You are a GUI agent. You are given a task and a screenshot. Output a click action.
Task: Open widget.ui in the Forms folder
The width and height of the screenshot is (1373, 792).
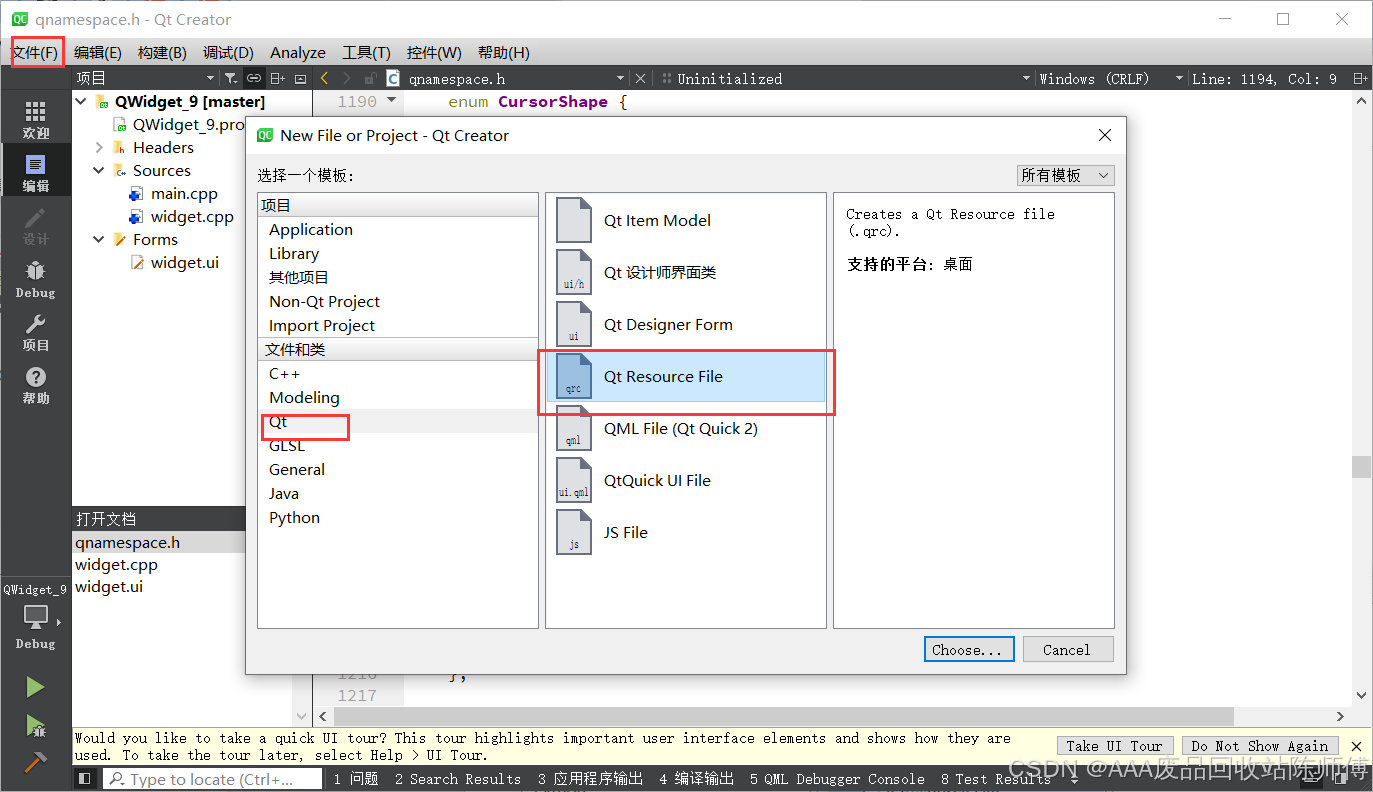184,262
